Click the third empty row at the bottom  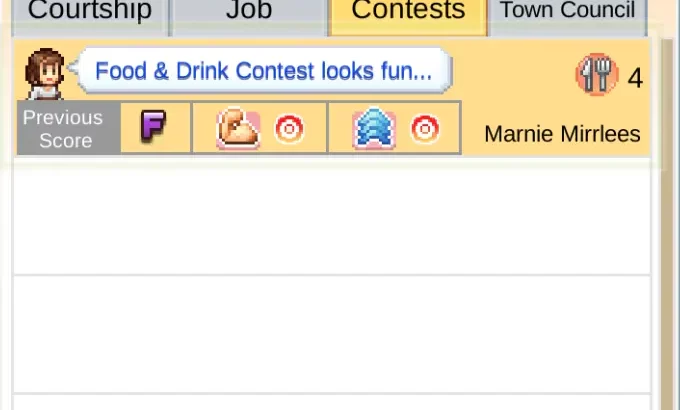tap(331, 402)
